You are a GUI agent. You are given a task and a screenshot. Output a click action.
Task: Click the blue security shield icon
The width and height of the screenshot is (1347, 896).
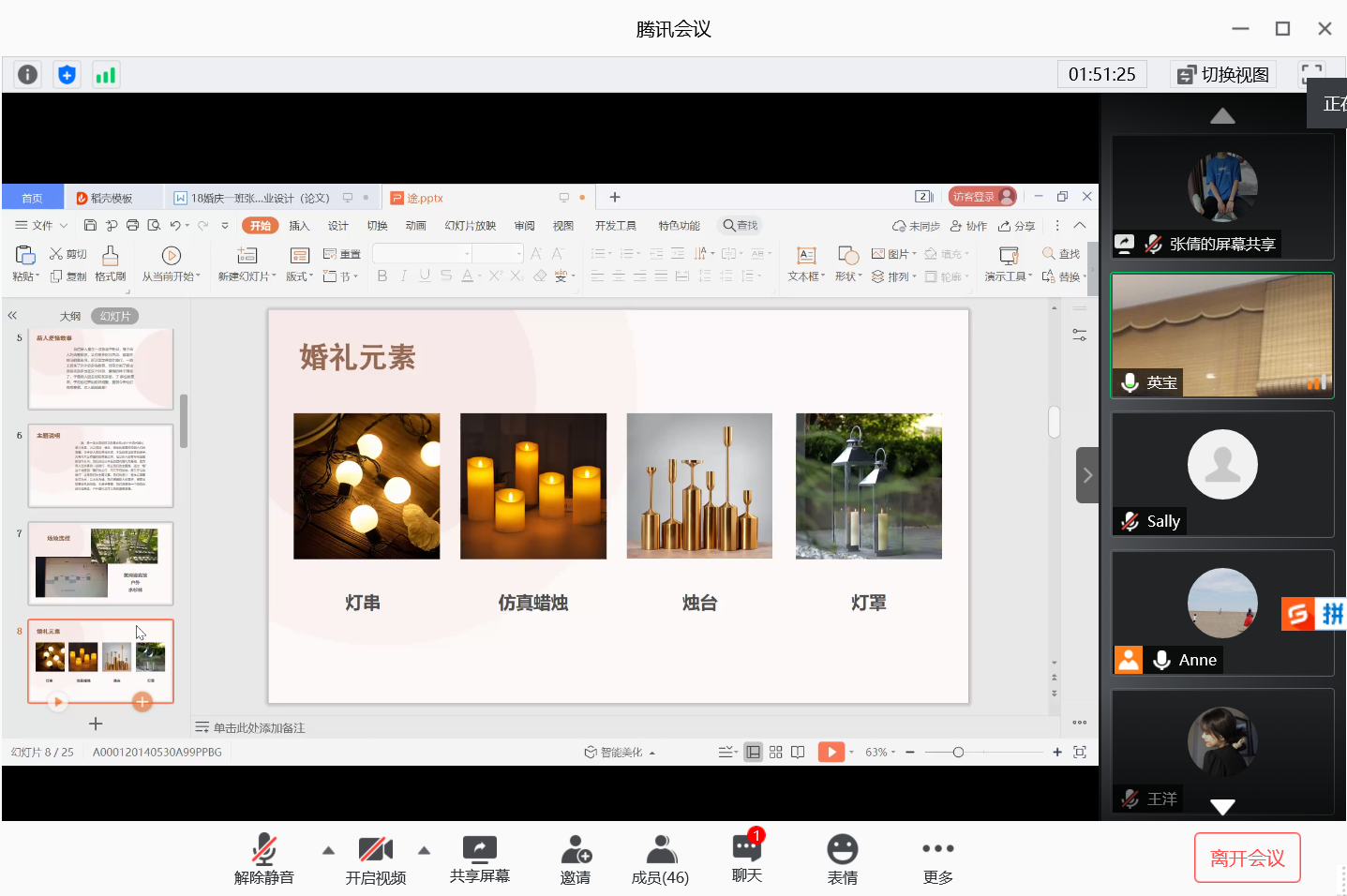click(x=67, y=75)
